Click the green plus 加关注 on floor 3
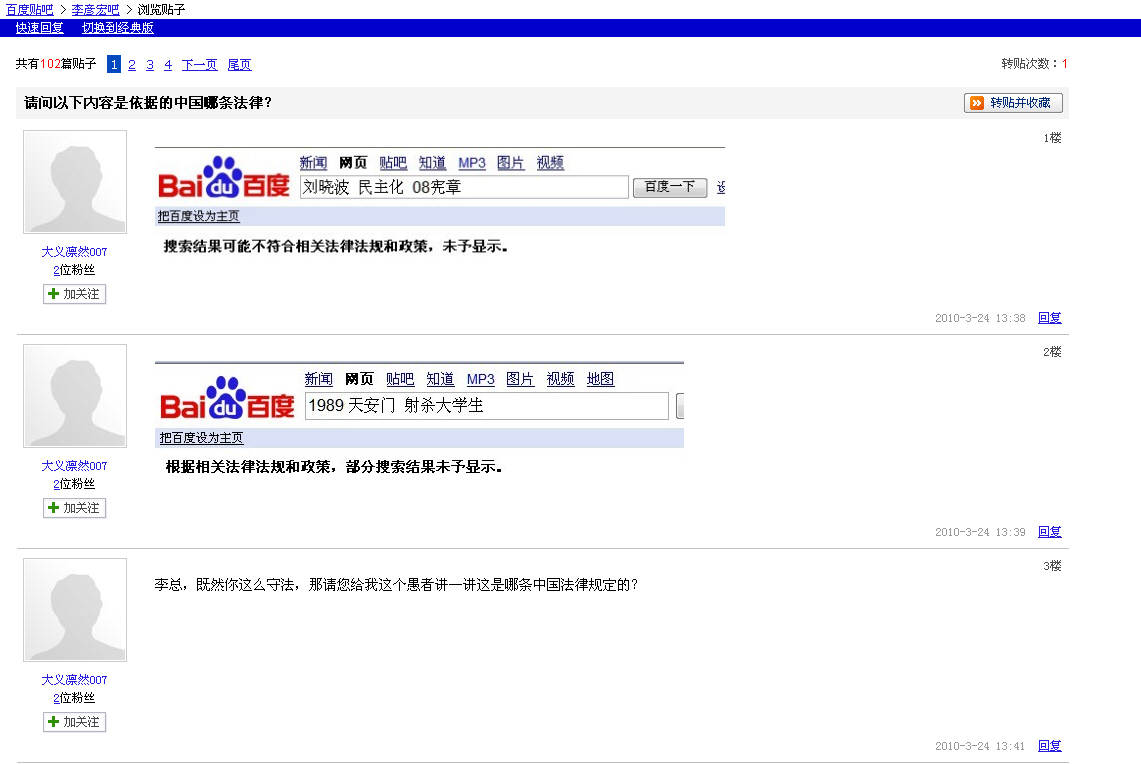The image size is (1141, 764). (x=74, y=722)
